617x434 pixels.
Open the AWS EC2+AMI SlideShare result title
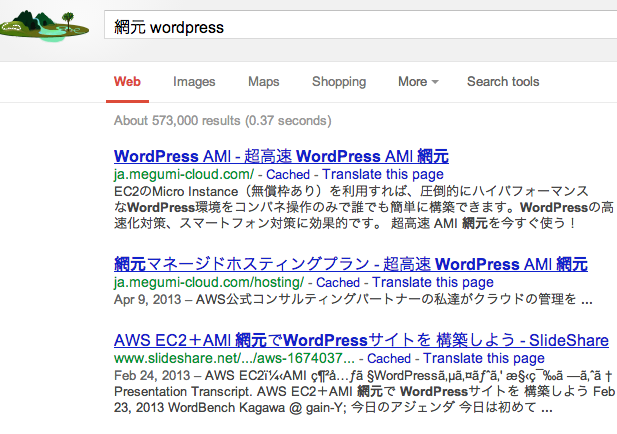[361, 340]
